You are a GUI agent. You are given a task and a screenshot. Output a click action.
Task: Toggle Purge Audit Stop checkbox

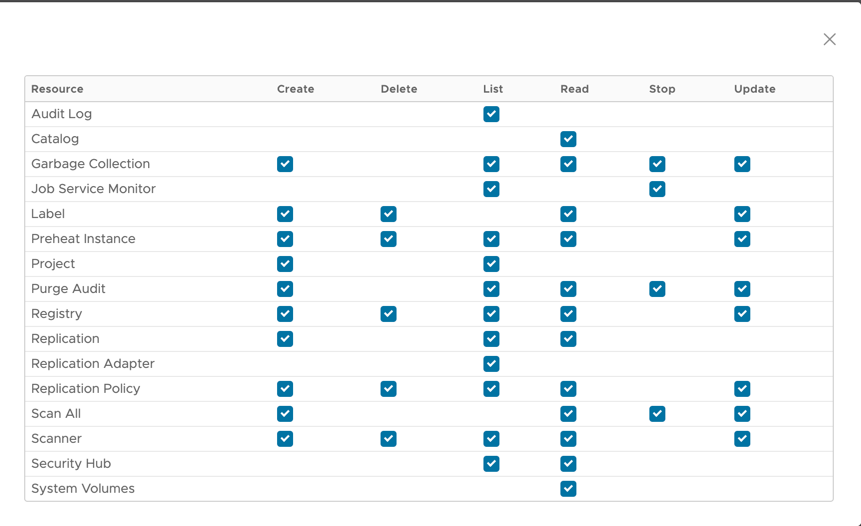(657, 289)
